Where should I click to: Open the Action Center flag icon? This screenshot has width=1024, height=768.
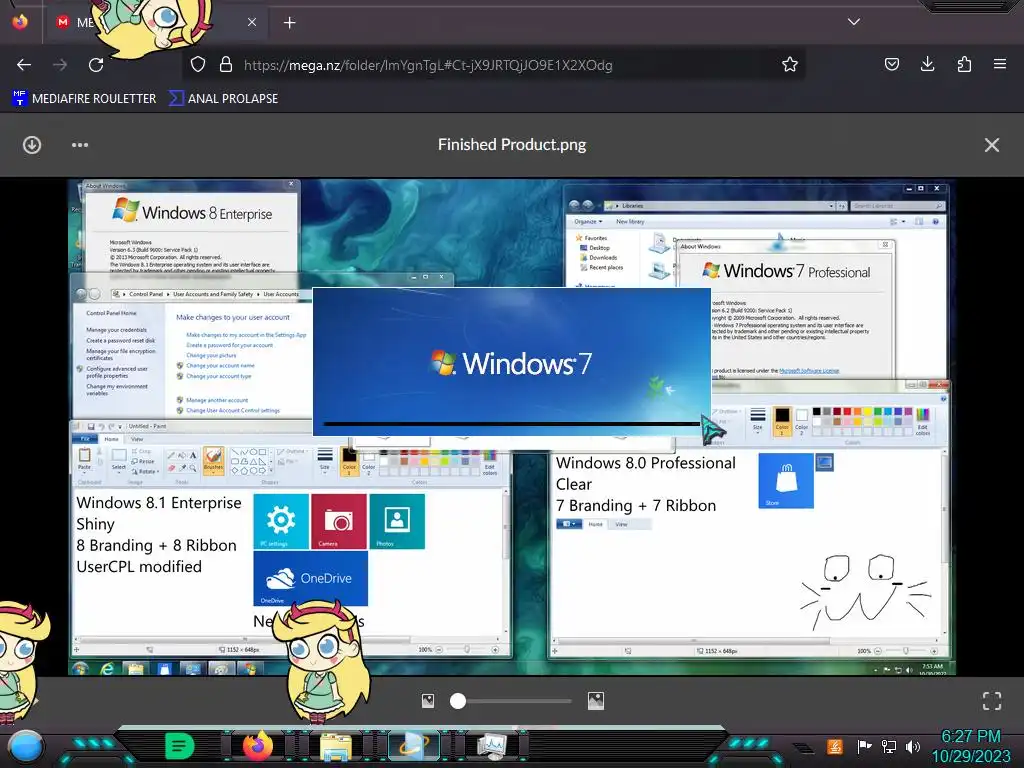pos(864,746)
